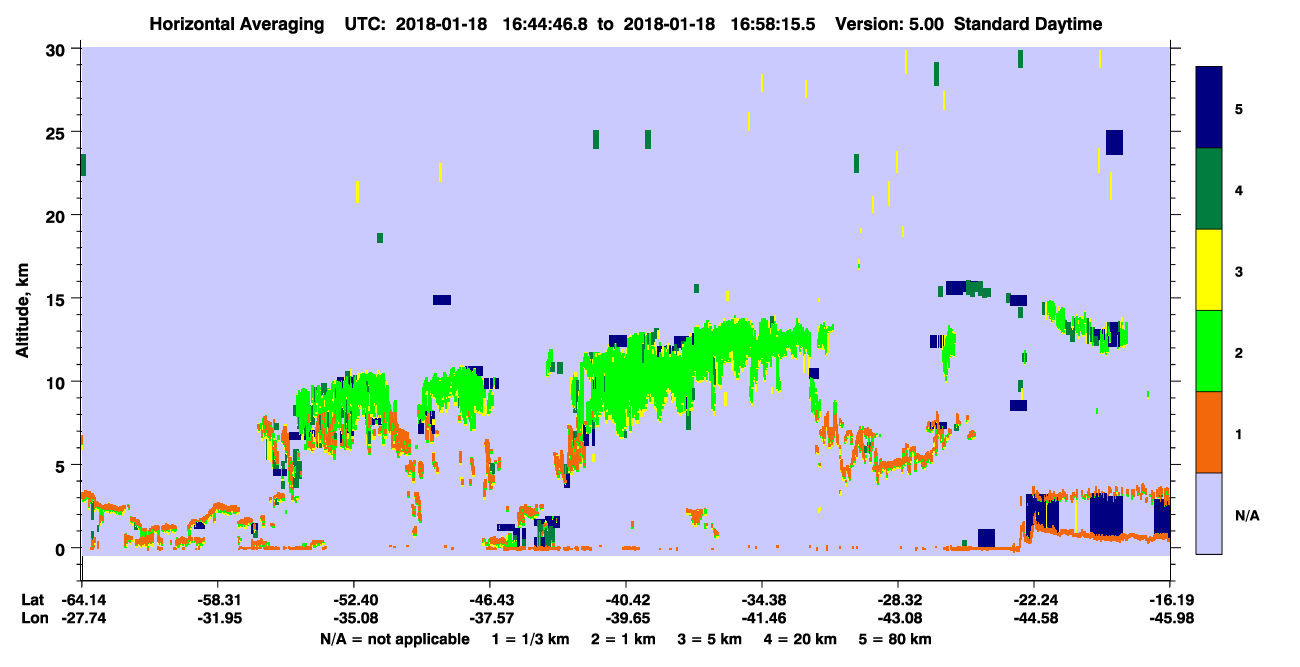Click latitude value '-16.19'

click(x=1170, y=600)
